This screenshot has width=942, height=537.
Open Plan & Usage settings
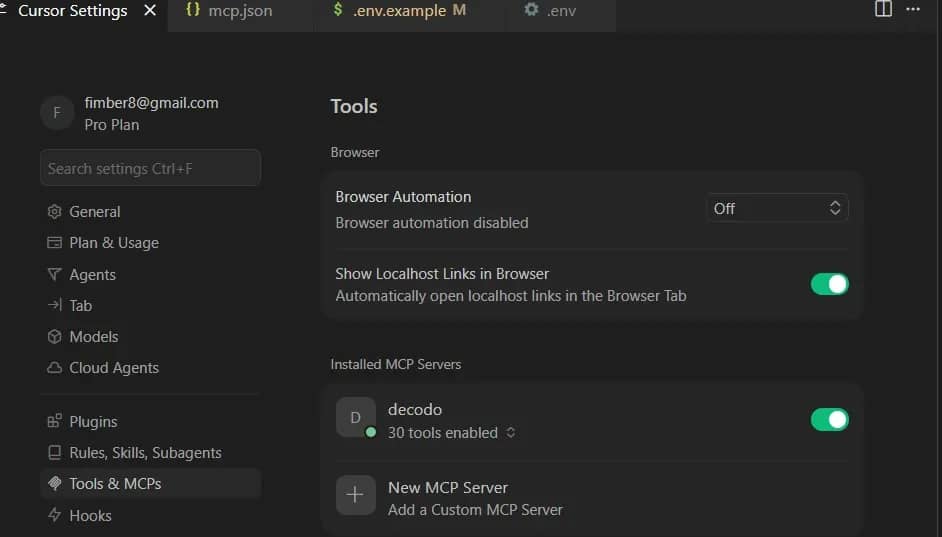tap(150, 243)
